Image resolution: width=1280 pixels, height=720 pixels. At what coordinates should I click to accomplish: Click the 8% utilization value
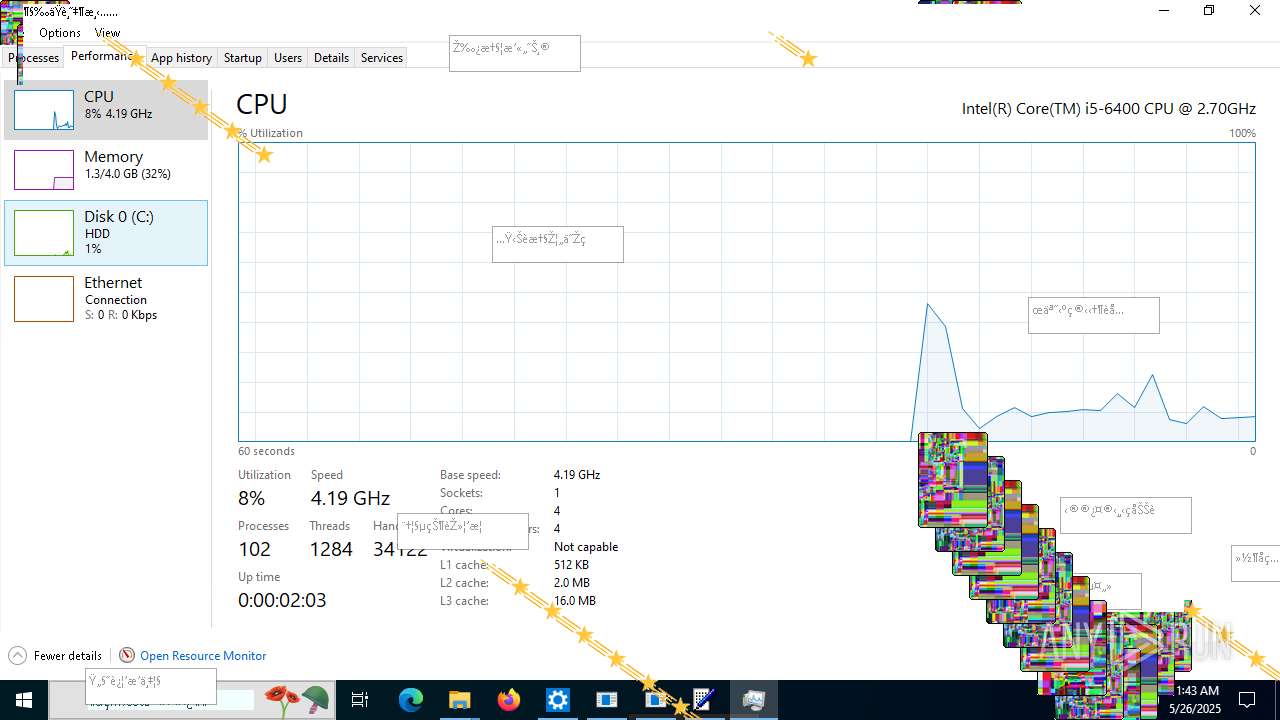pos(252,498)
